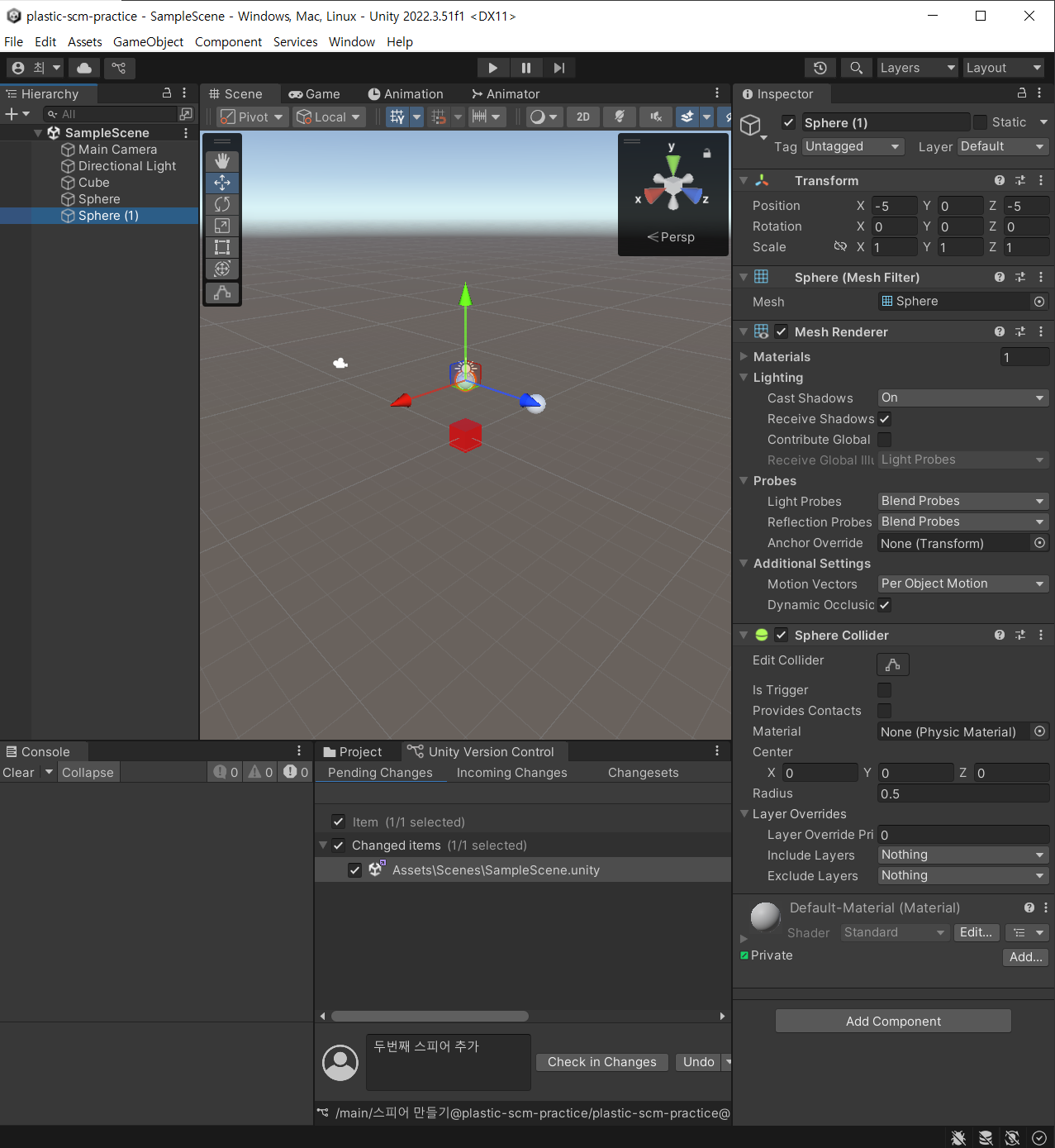Open the Undo History icon

(x=820, y=68)
